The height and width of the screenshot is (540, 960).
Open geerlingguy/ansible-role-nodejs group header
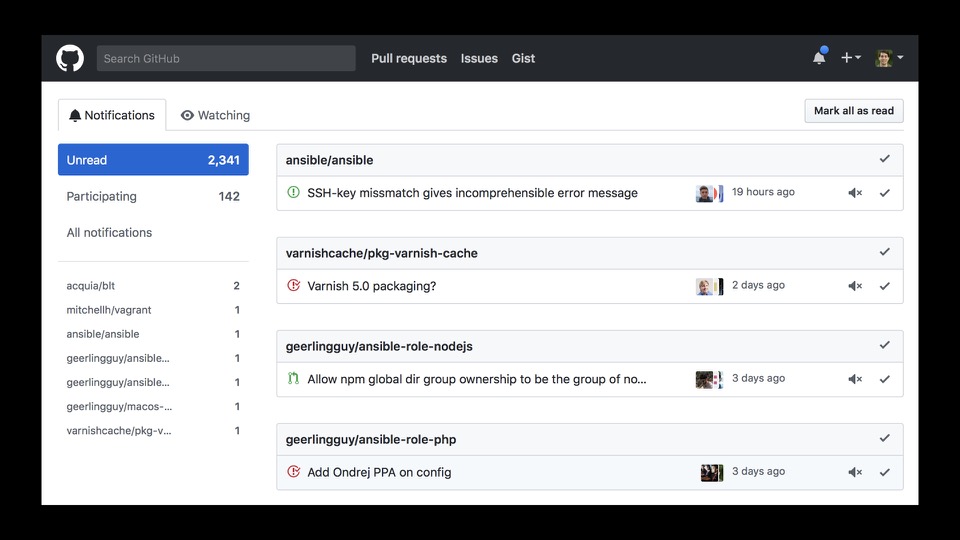pyautogui.click(x=379, y=346)
